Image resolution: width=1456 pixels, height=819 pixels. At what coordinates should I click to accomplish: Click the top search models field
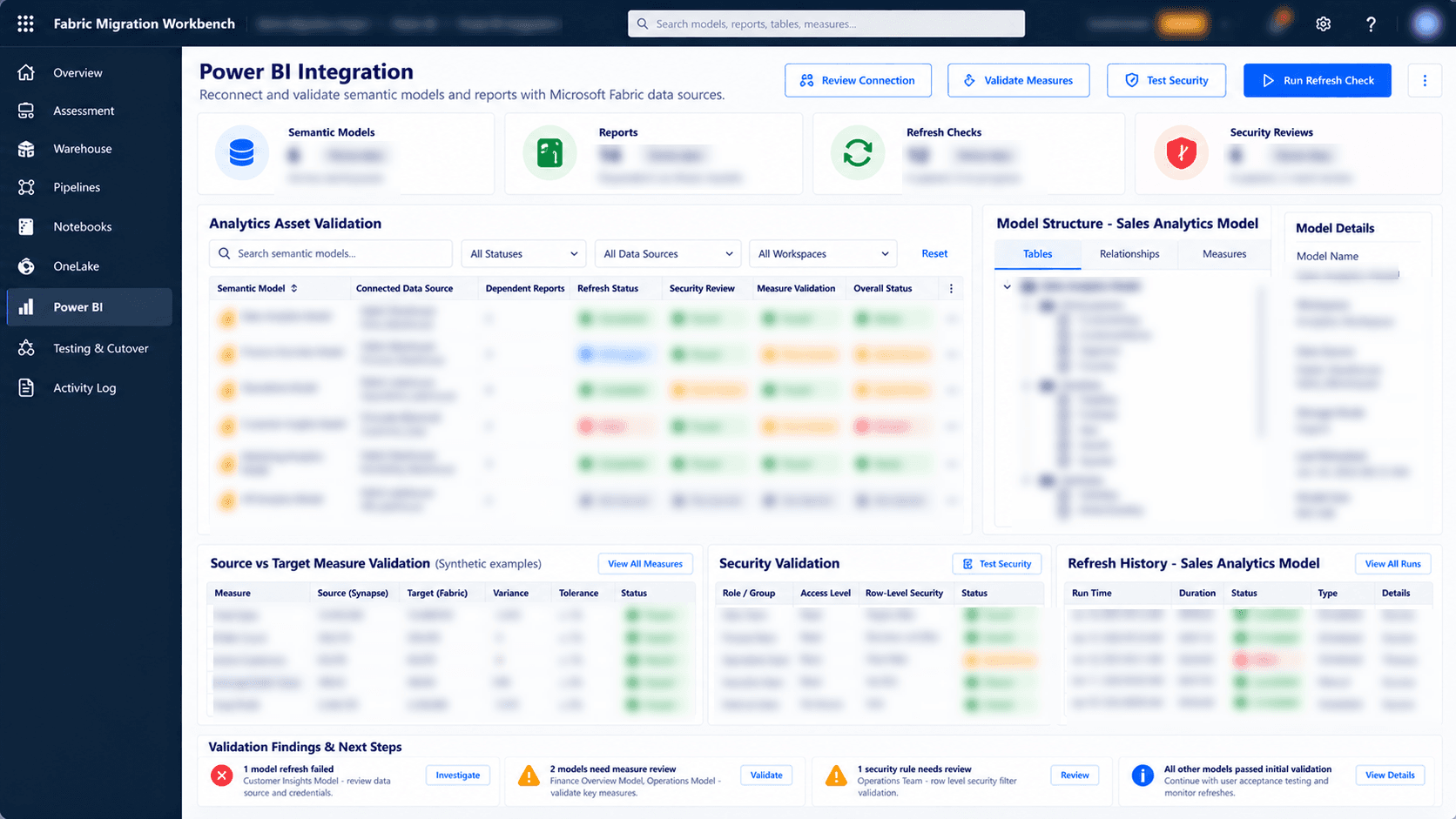pos(826,23)
